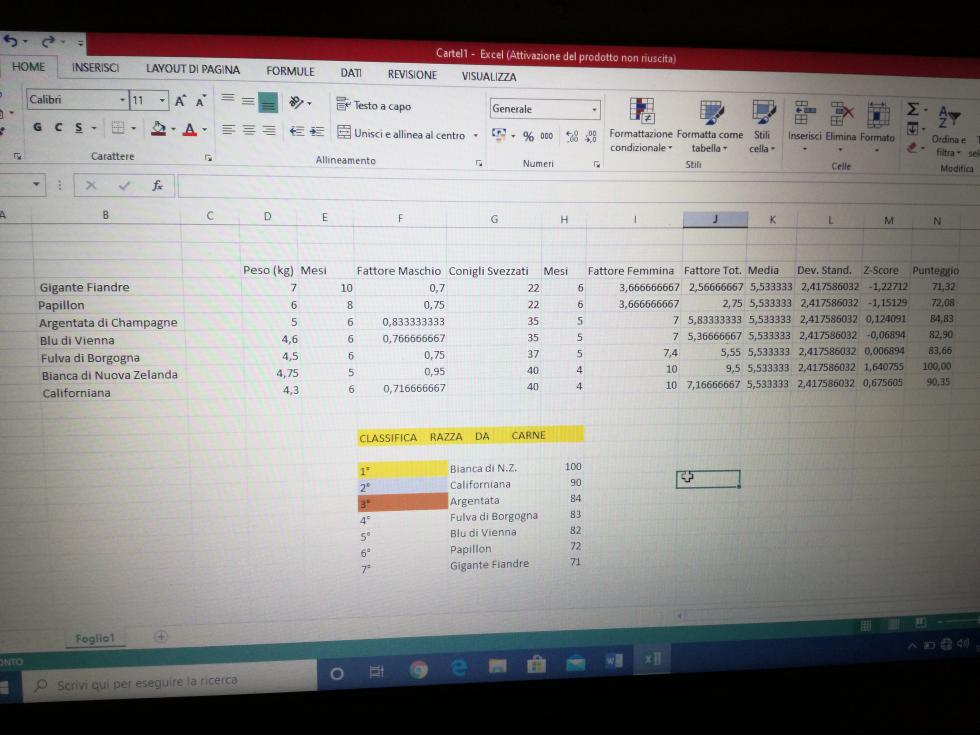
Task: Toggle Testo a capo wrapping
Action: coord(373,106)
